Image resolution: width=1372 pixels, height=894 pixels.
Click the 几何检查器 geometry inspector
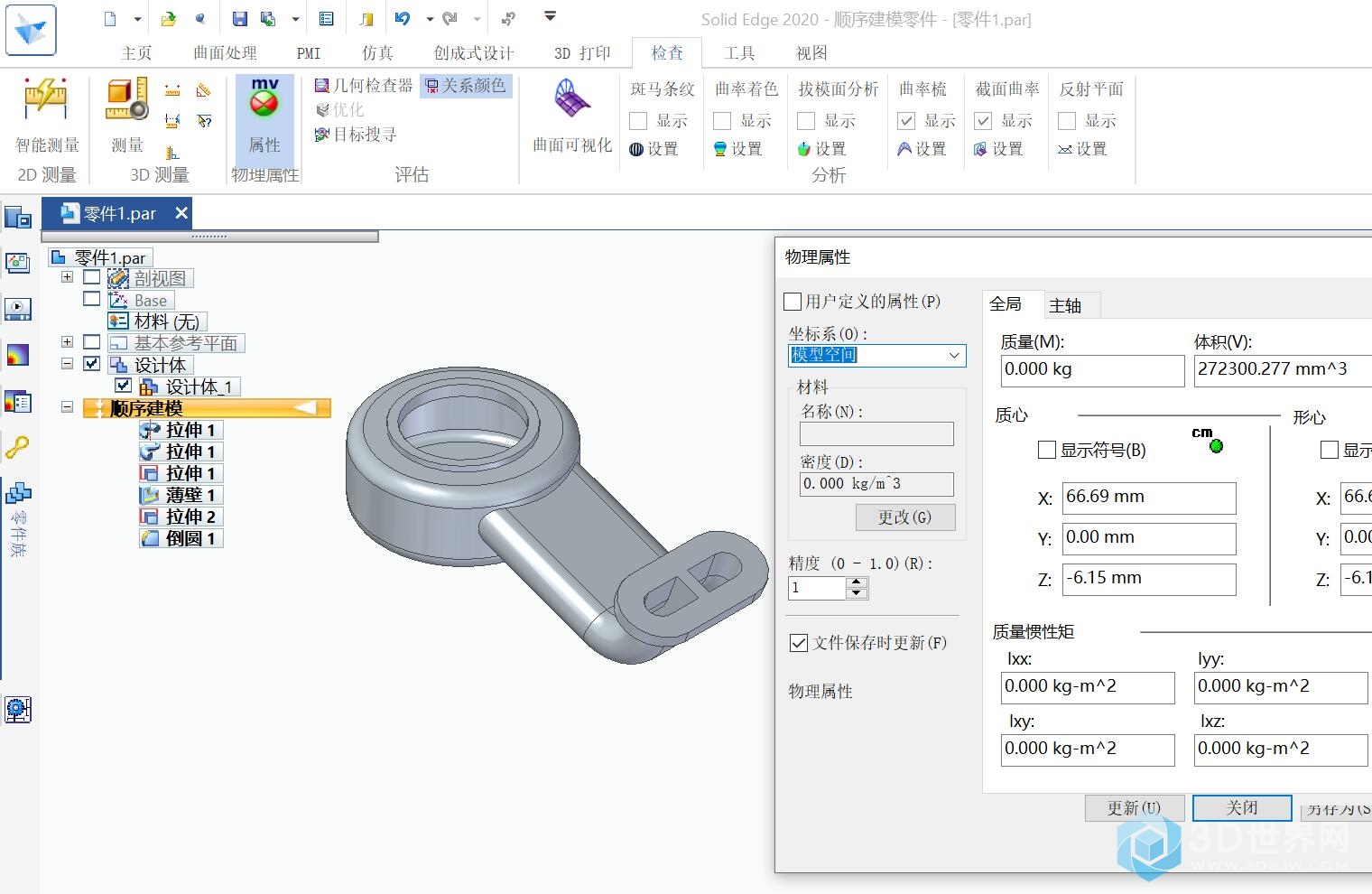pos(364,86)
